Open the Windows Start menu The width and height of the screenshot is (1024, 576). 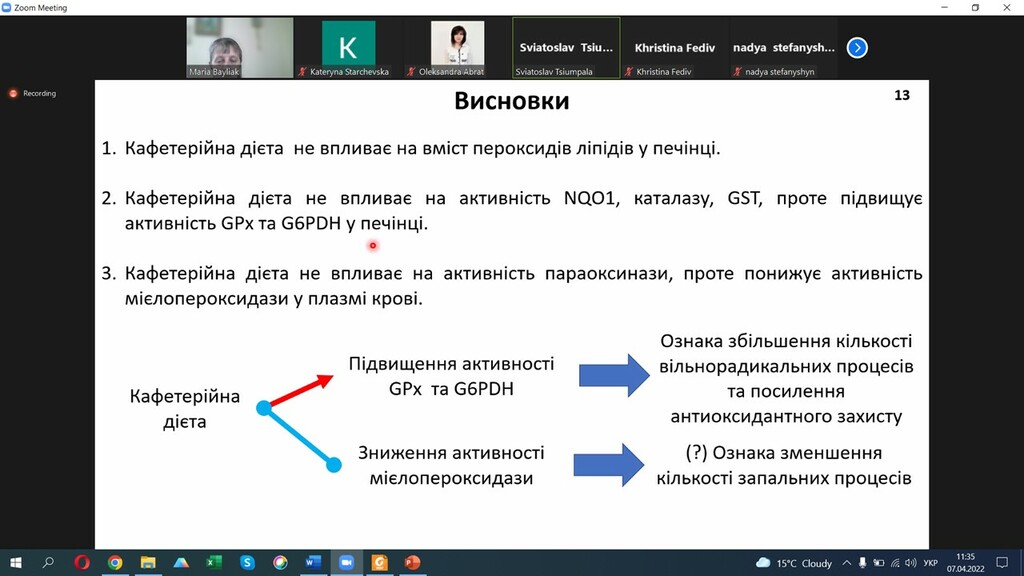tap(16, 562)
